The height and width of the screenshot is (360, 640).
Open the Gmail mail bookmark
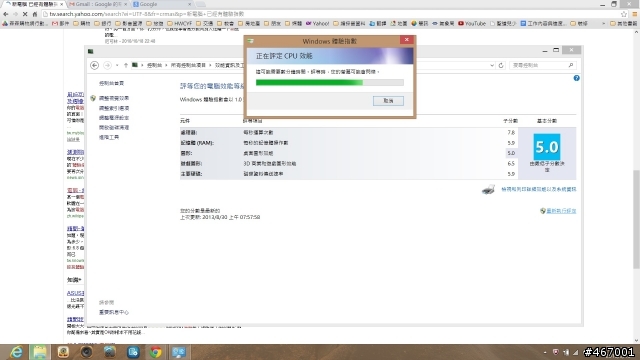[61, 24]
